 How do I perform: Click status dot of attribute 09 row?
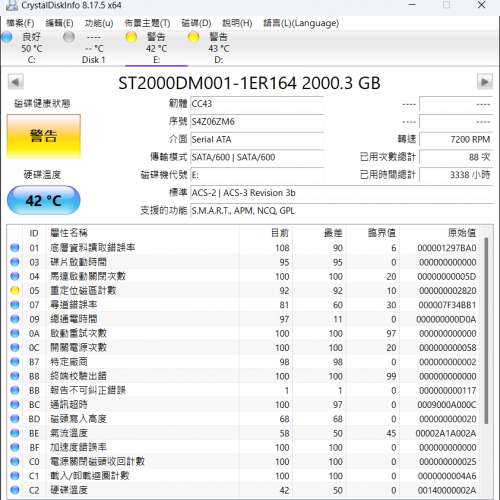tap(15, 319)
